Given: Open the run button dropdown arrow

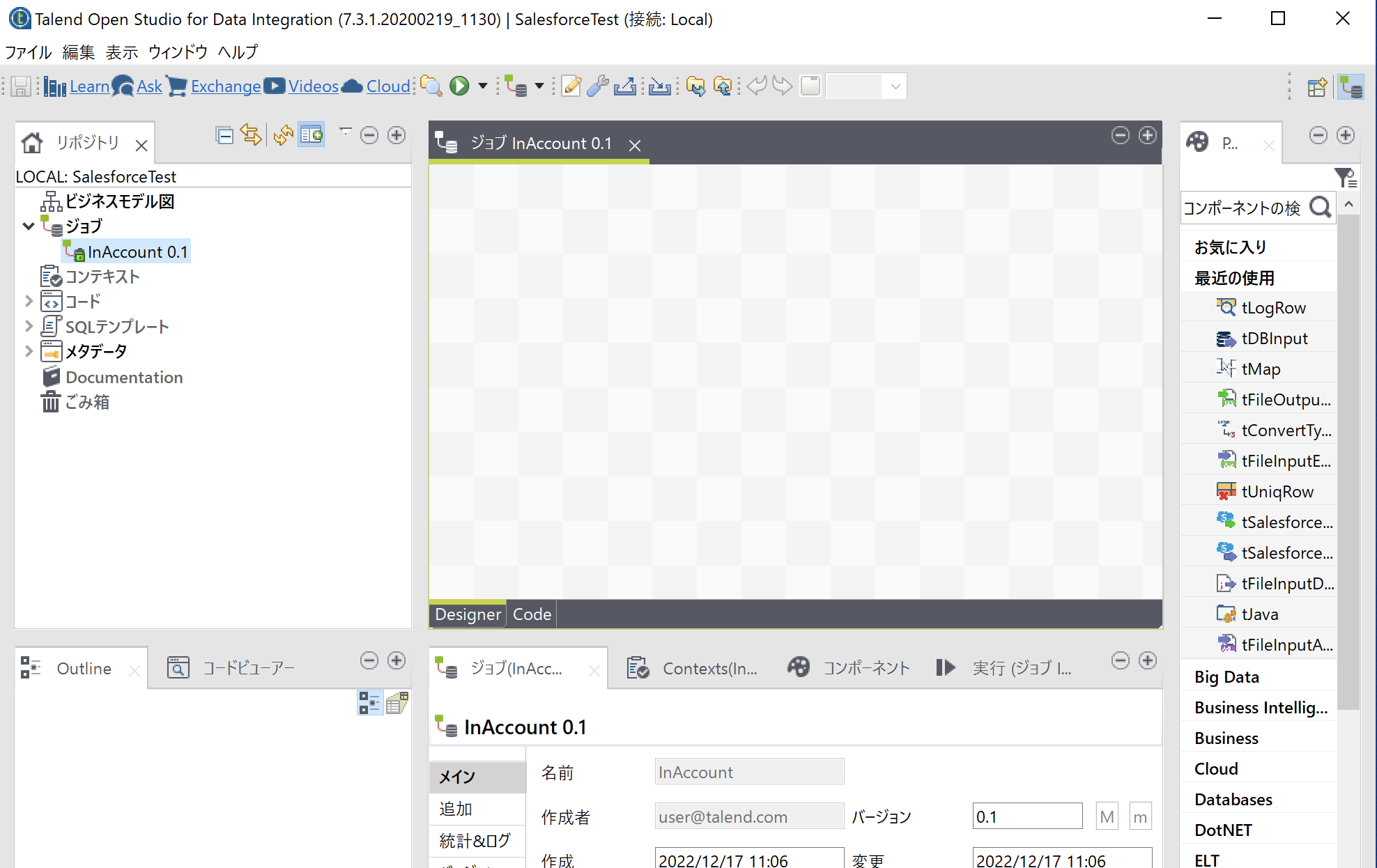Looking at the screenshot, I should 482,86.
